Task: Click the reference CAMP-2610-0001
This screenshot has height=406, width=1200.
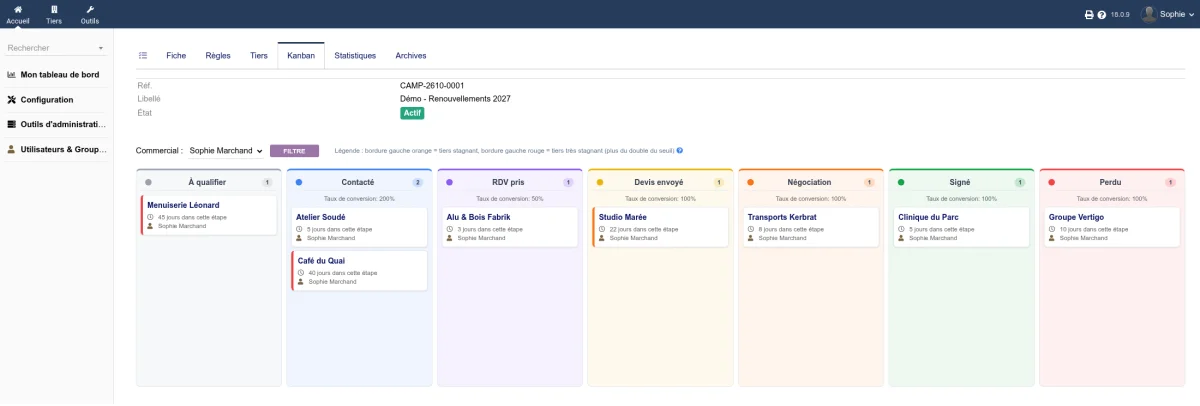Action: click(432, 86)
